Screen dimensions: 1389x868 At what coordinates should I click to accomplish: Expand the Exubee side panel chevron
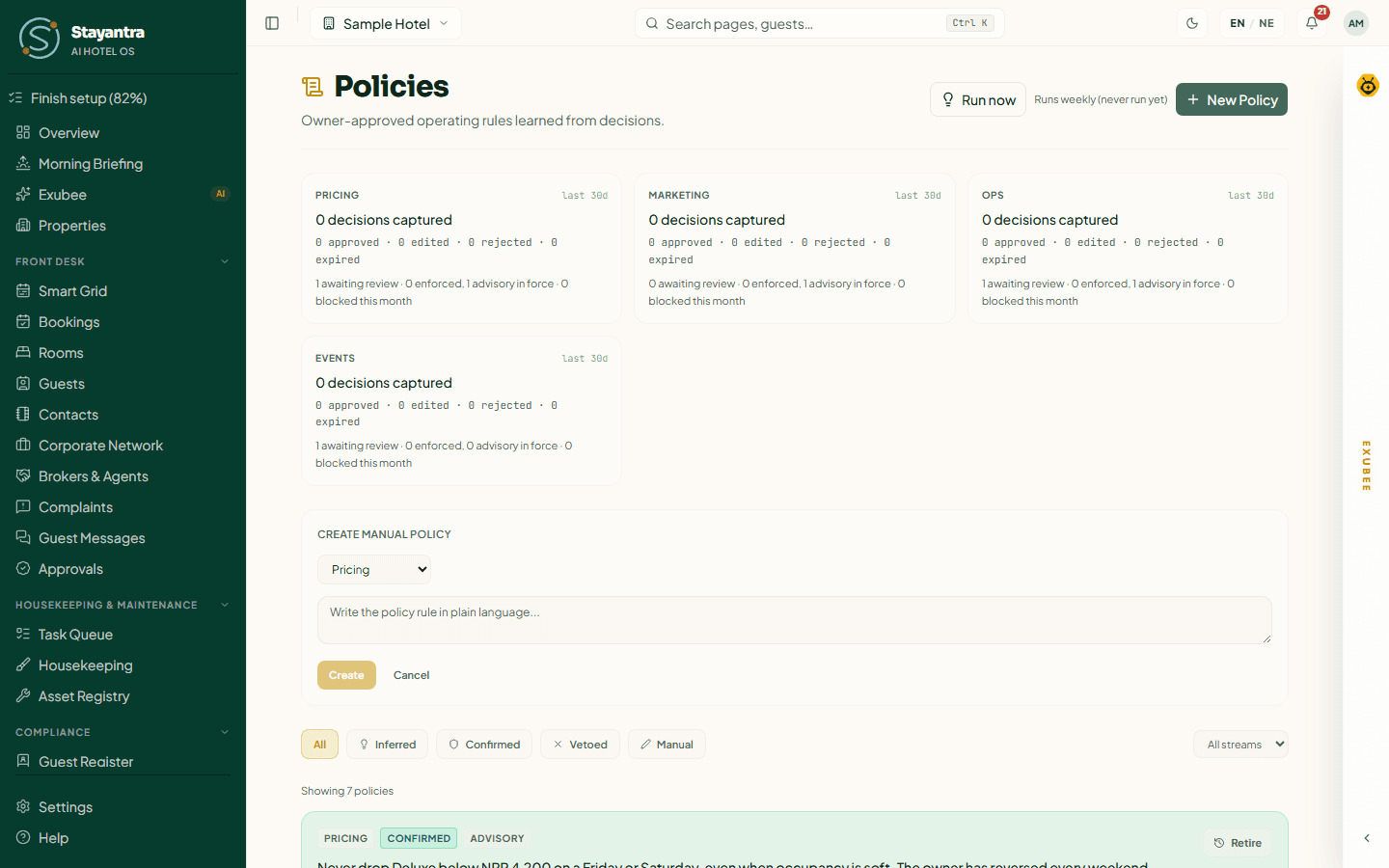pyautogui.click(x=1367, y=838)
